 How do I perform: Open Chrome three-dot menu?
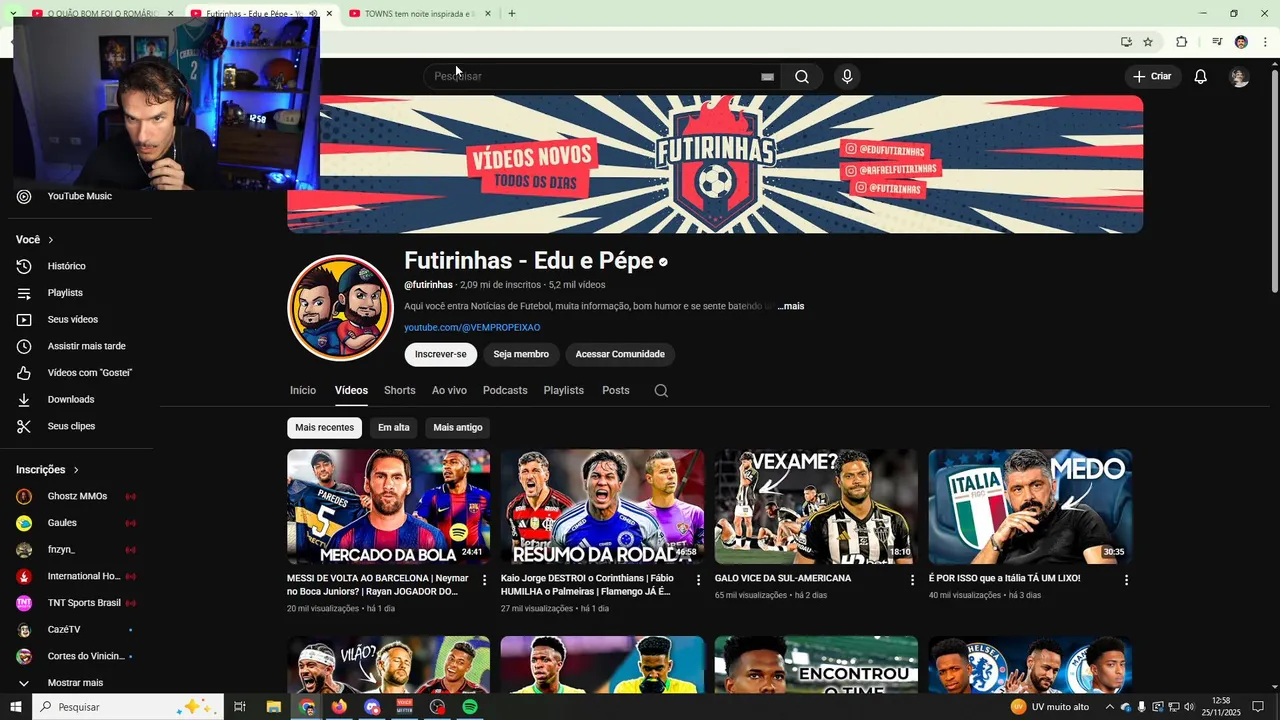coord(1265,42)
